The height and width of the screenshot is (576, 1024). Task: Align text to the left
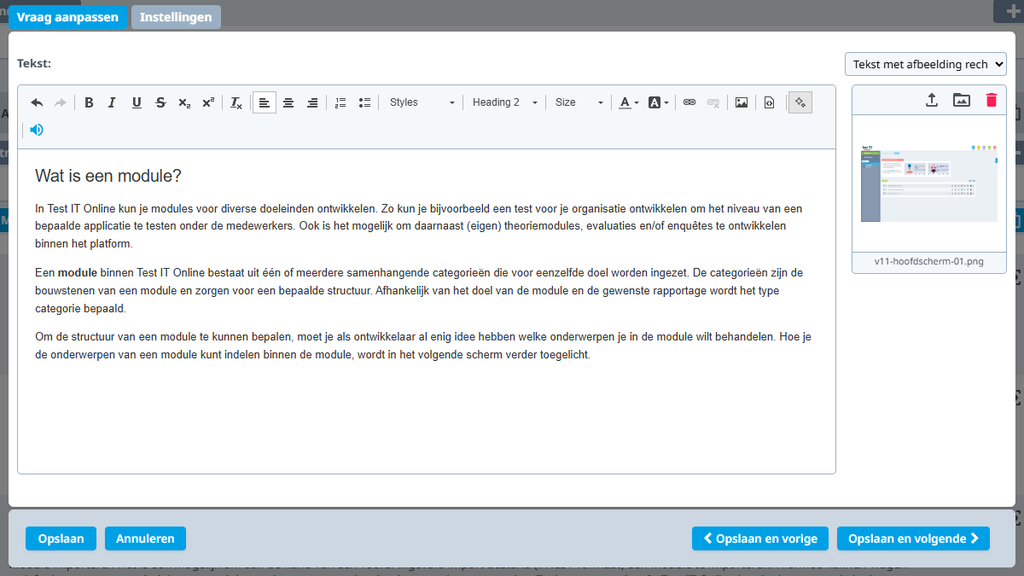click(264, 103)
